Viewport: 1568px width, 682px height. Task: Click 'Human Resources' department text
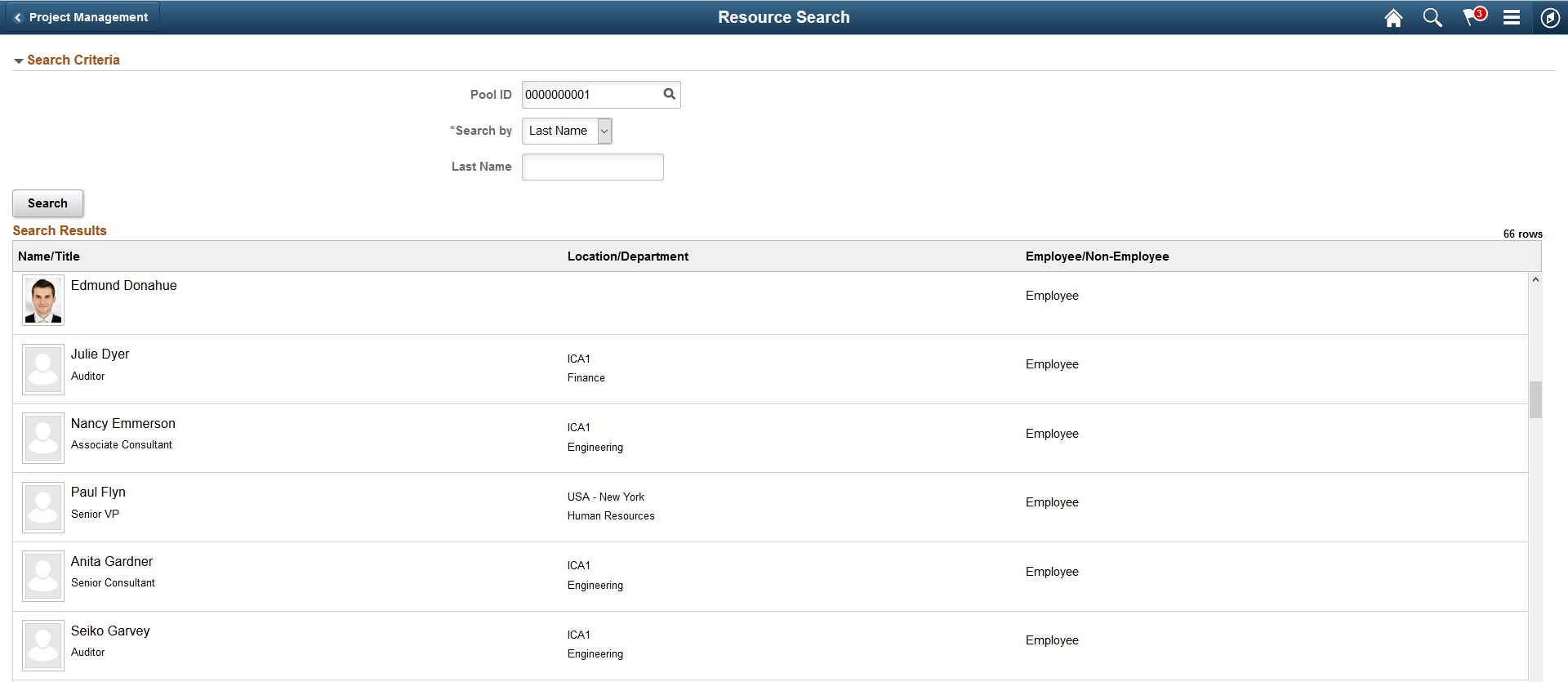coord(611,516)
